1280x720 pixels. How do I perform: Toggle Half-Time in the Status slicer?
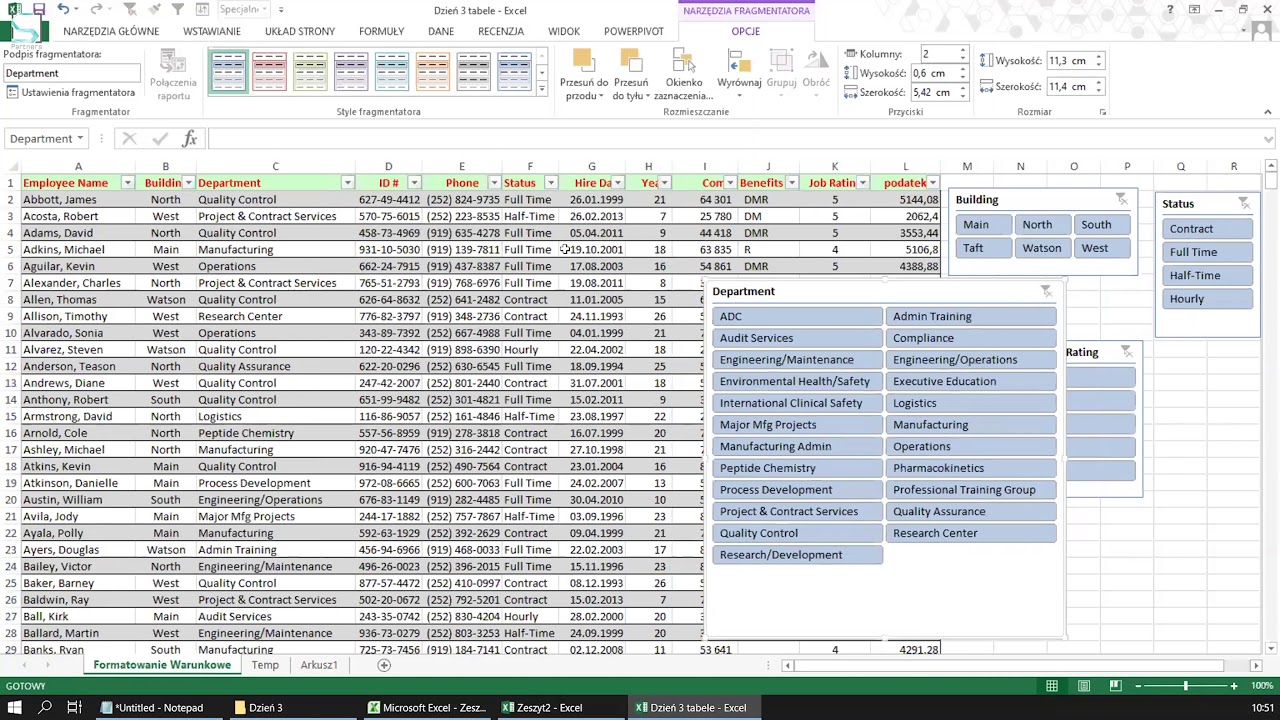[1207, 275]
